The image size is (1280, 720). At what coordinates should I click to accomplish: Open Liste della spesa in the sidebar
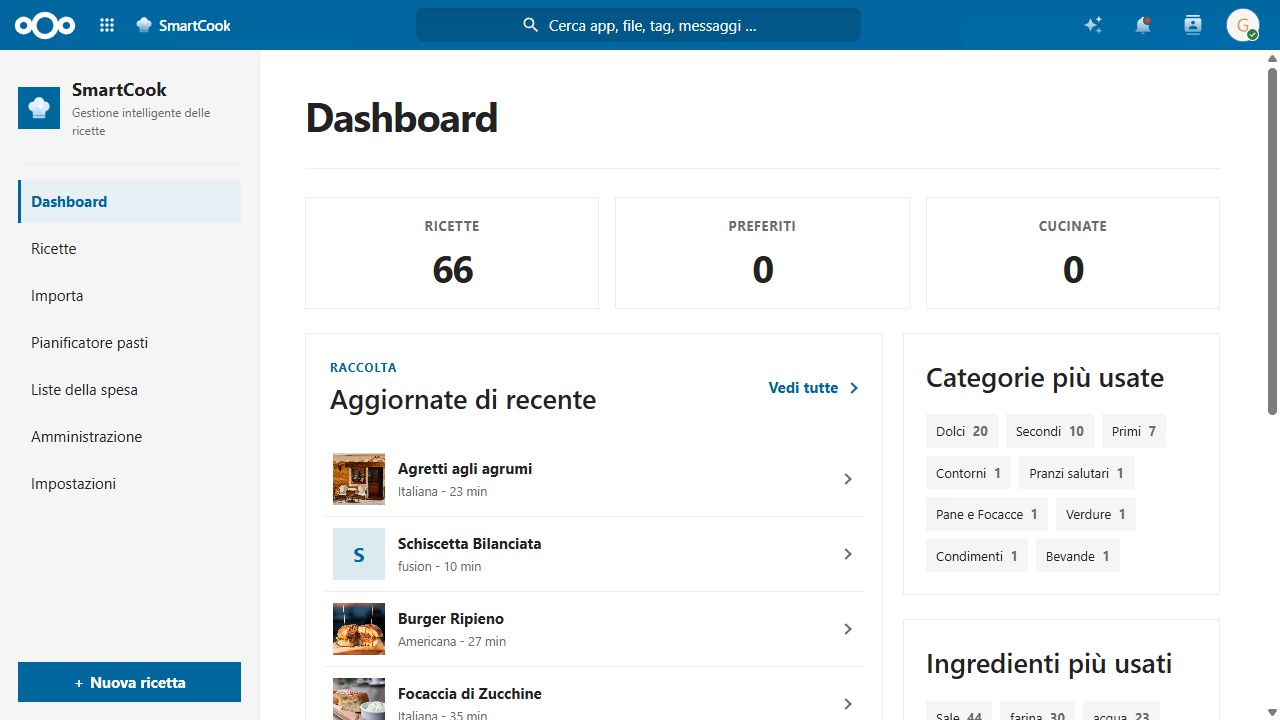pyautogui.click(x=130, y=389)
